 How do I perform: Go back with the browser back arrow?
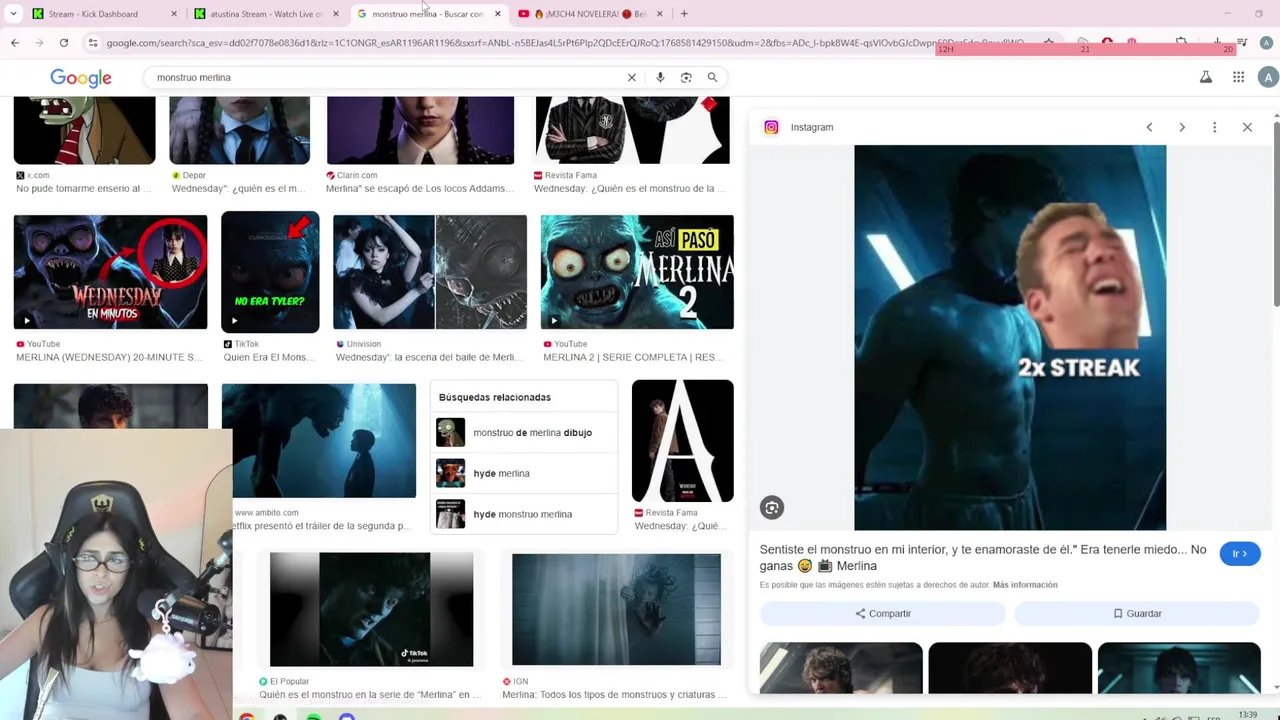tap(15, 43)
